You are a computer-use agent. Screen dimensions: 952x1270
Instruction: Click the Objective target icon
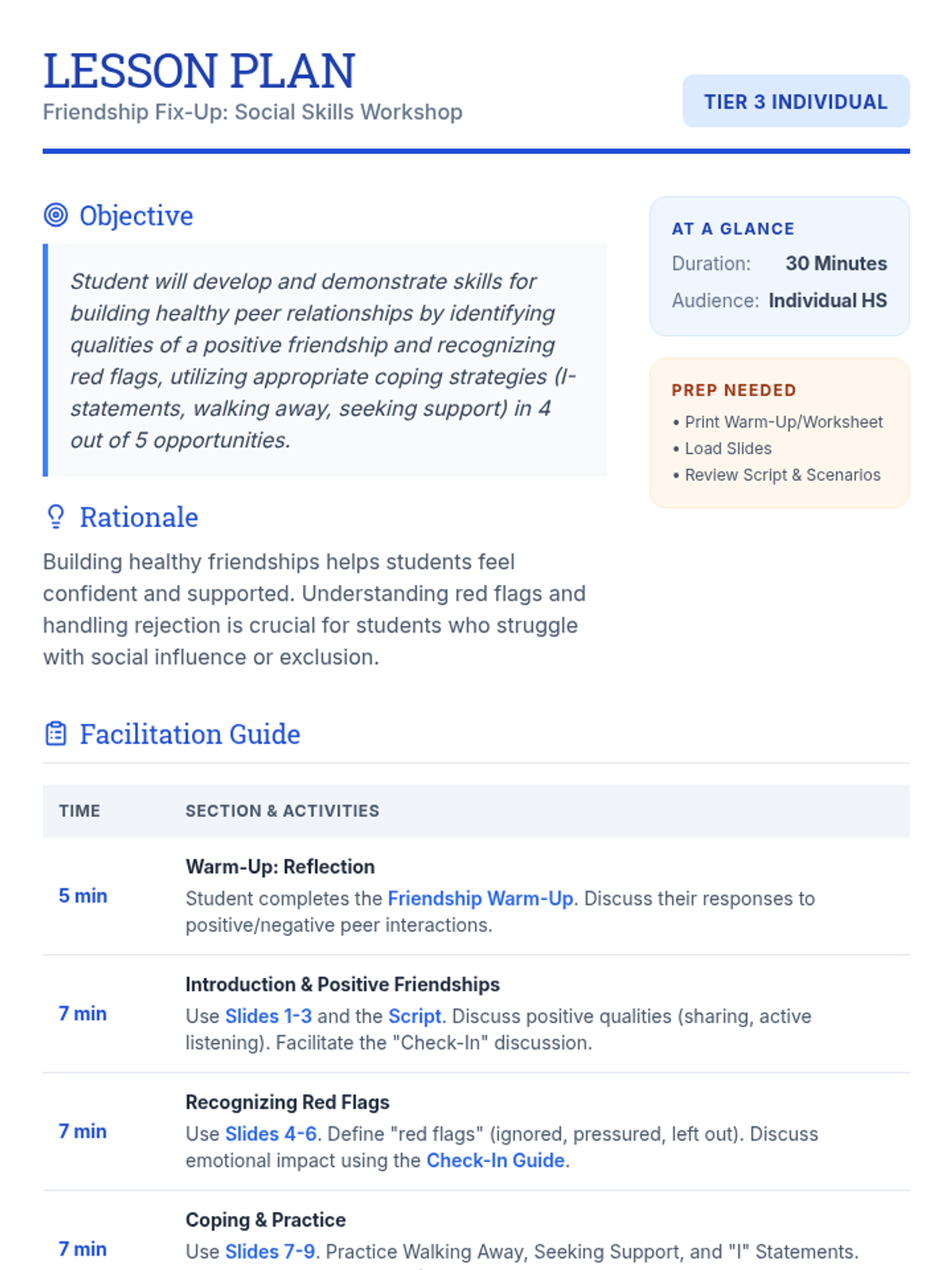coord(56,215)
